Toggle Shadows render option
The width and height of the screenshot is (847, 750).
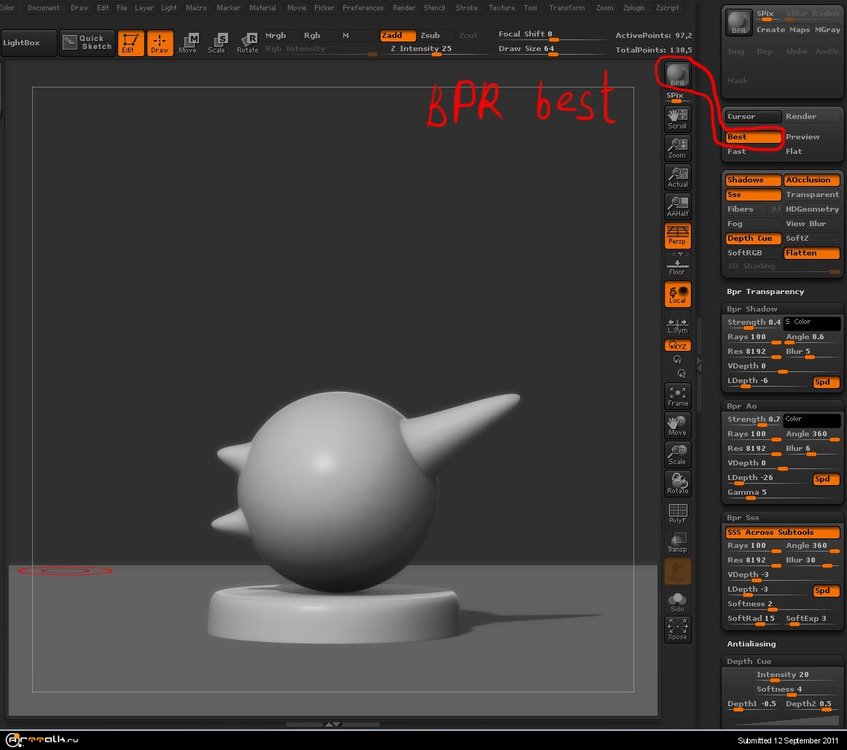pyautogui.click(x=753, y=180)
